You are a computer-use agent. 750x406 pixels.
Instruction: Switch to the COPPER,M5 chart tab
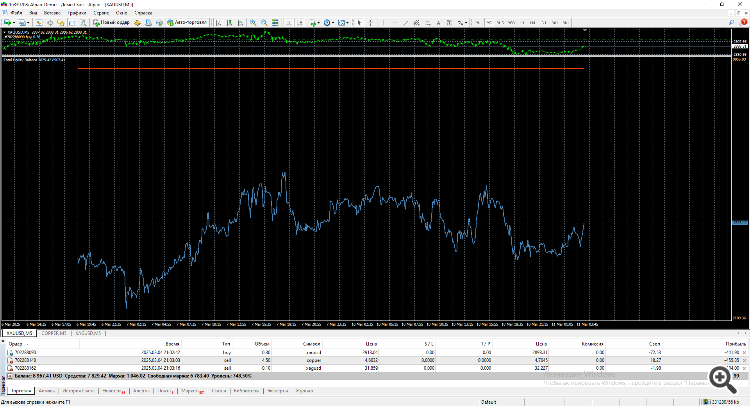point(54,333)
